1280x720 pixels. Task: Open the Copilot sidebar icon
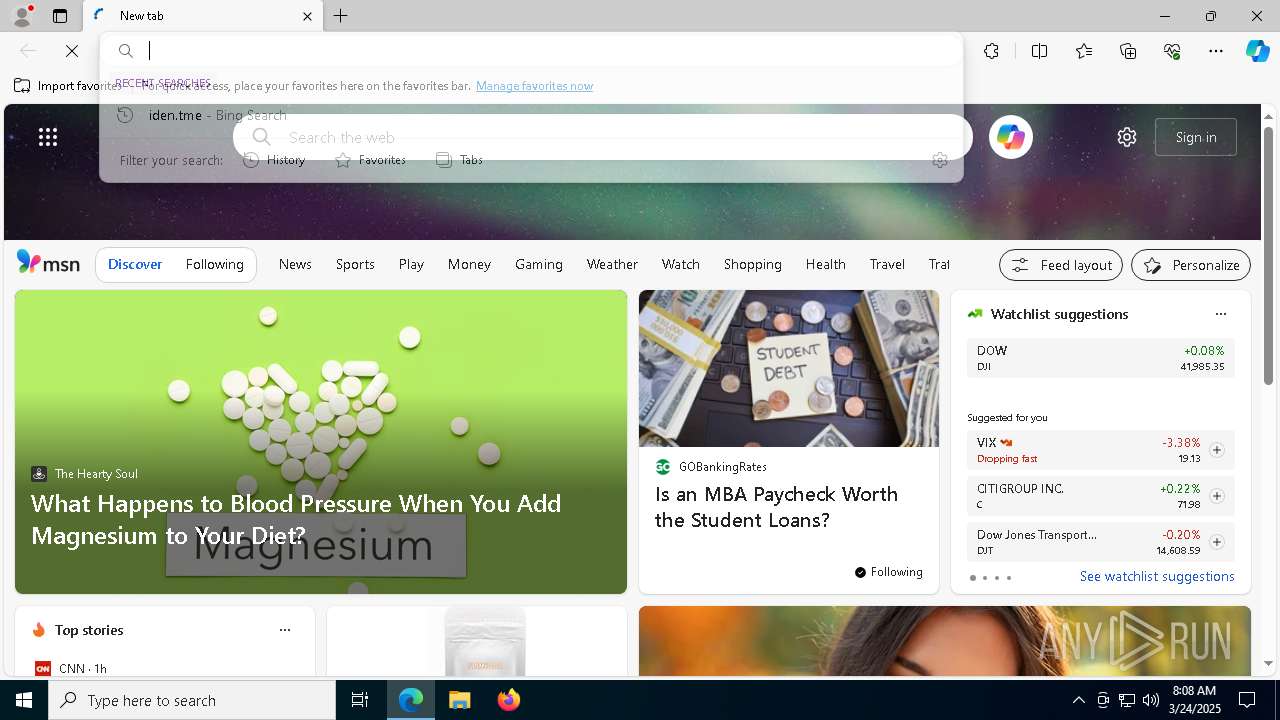[1257, 51]
